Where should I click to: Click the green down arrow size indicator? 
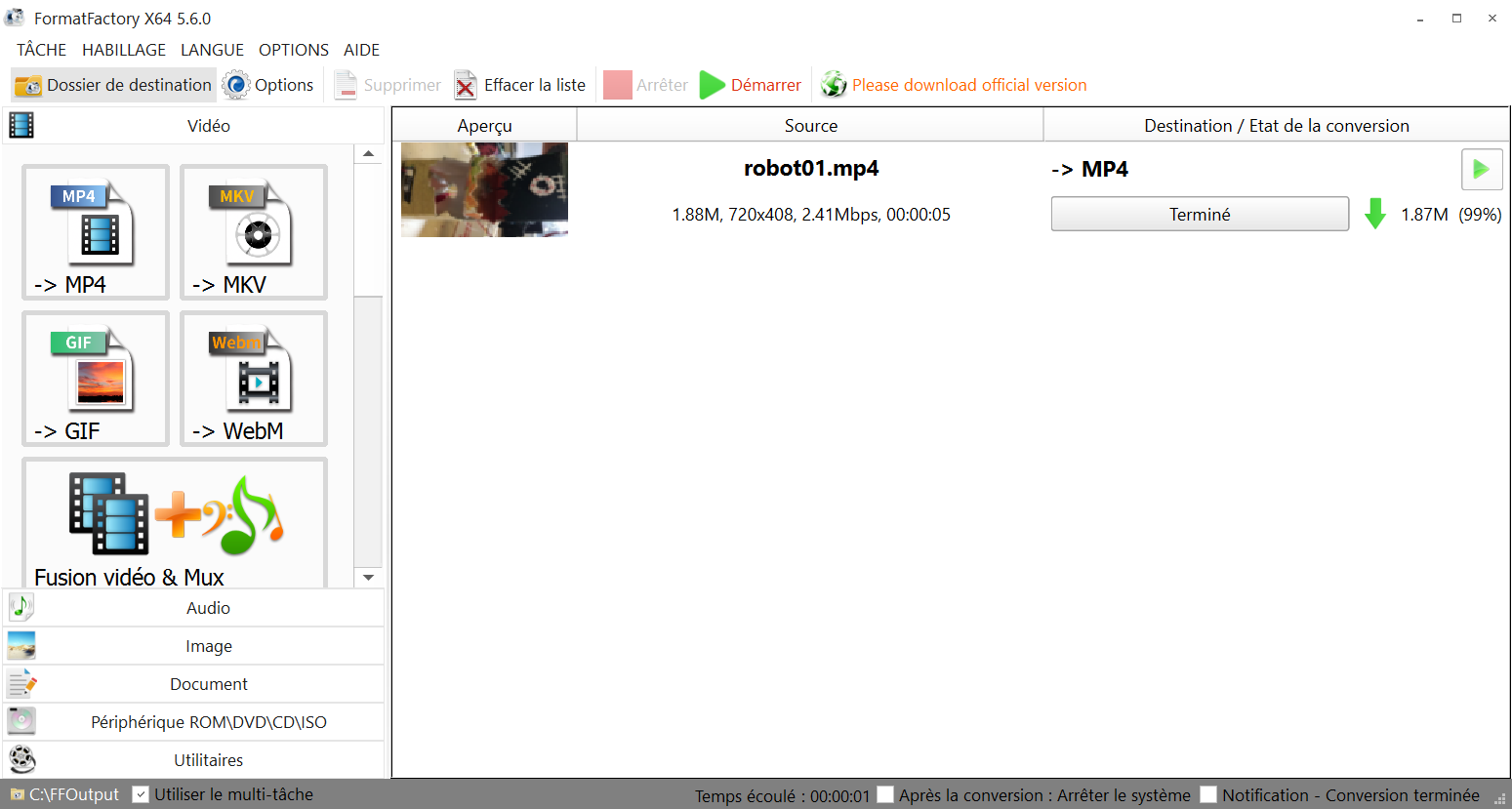tap(1374, 214)
